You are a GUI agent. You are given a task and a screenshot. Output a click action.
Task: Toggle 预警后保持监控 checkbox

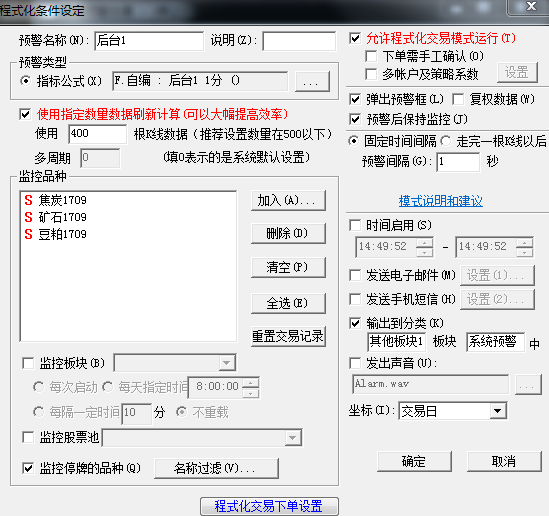pos(355,119)
